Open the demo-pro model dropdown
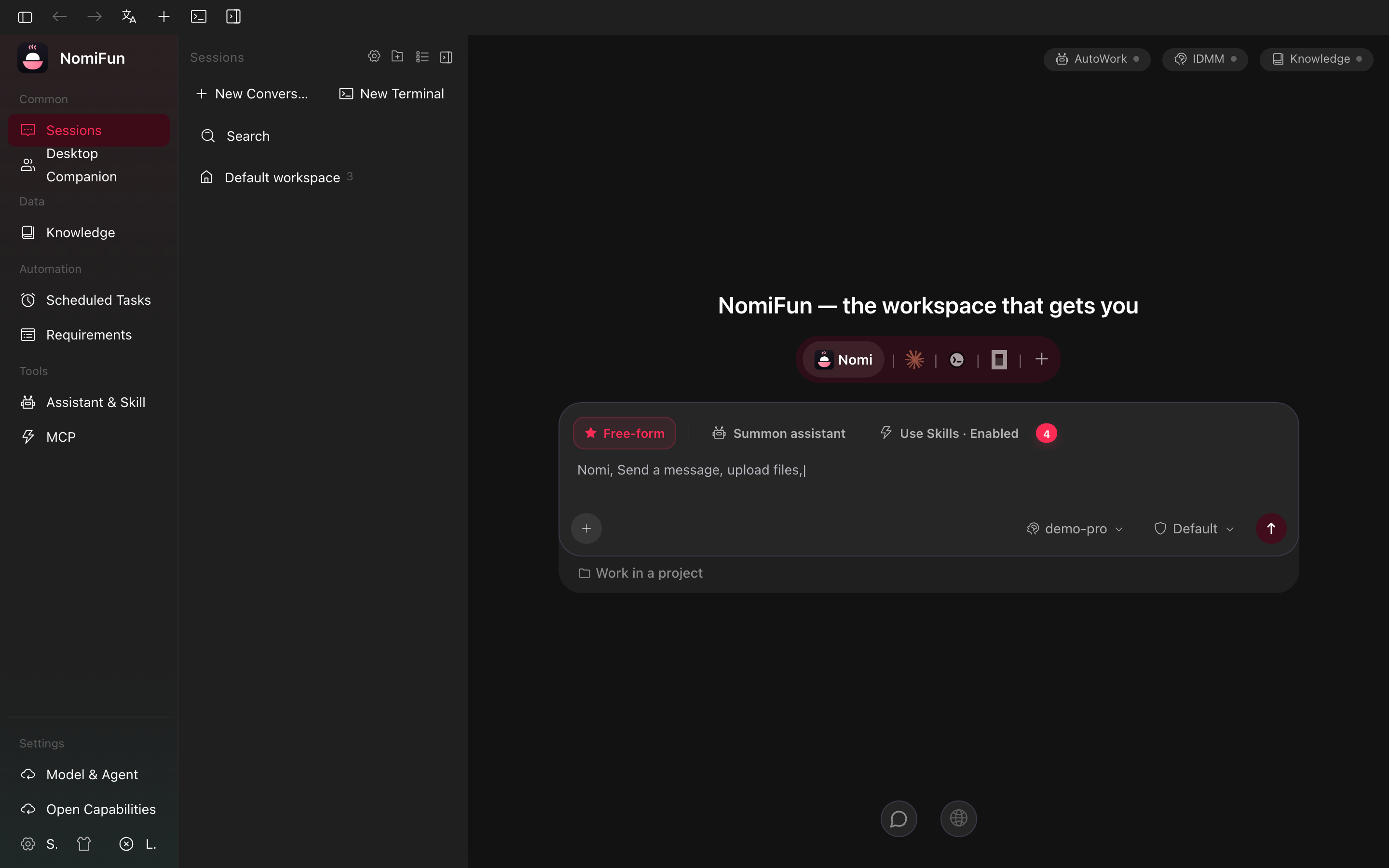 coord(1075,529)
